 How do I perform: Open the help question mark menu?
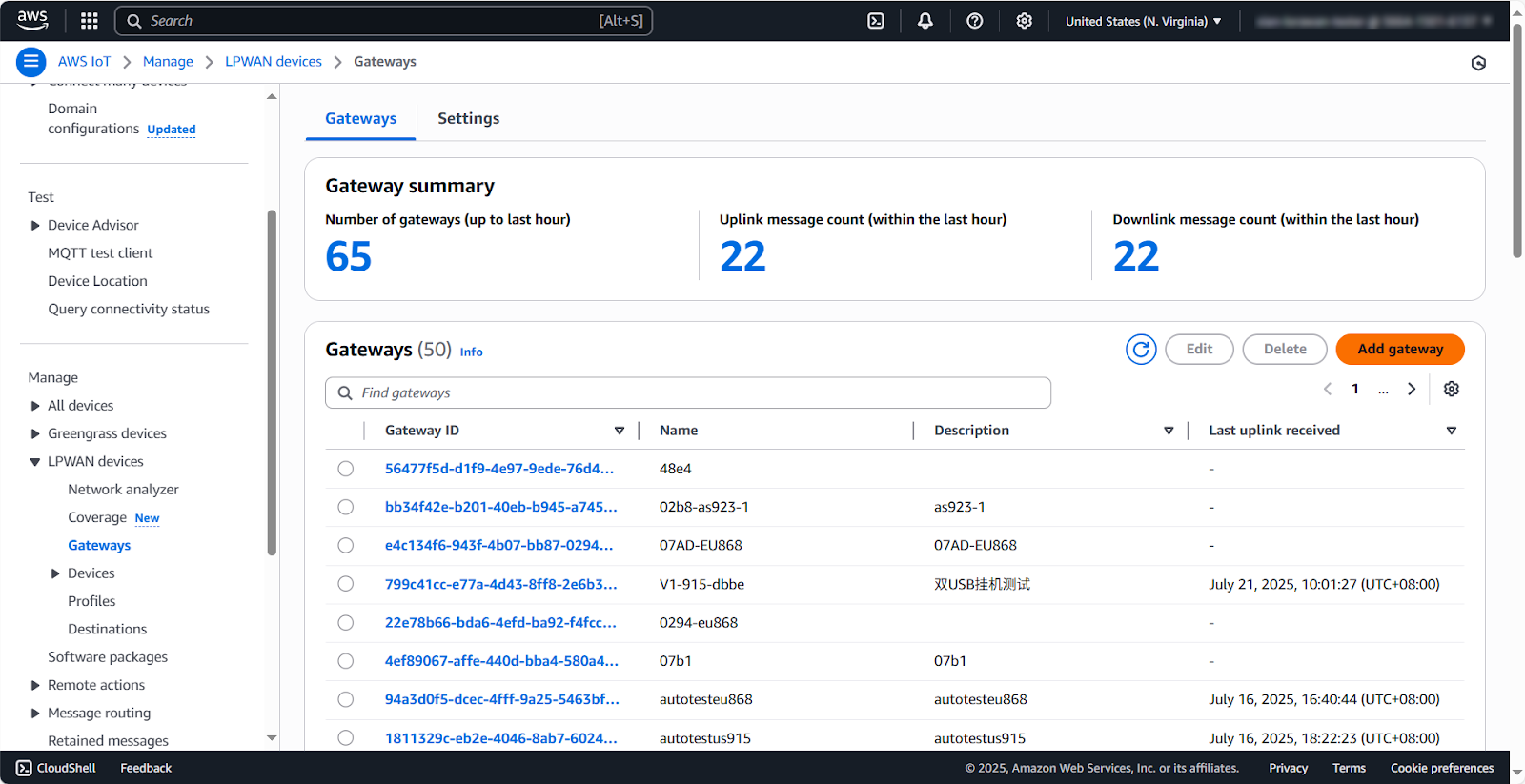coord(974,21)
